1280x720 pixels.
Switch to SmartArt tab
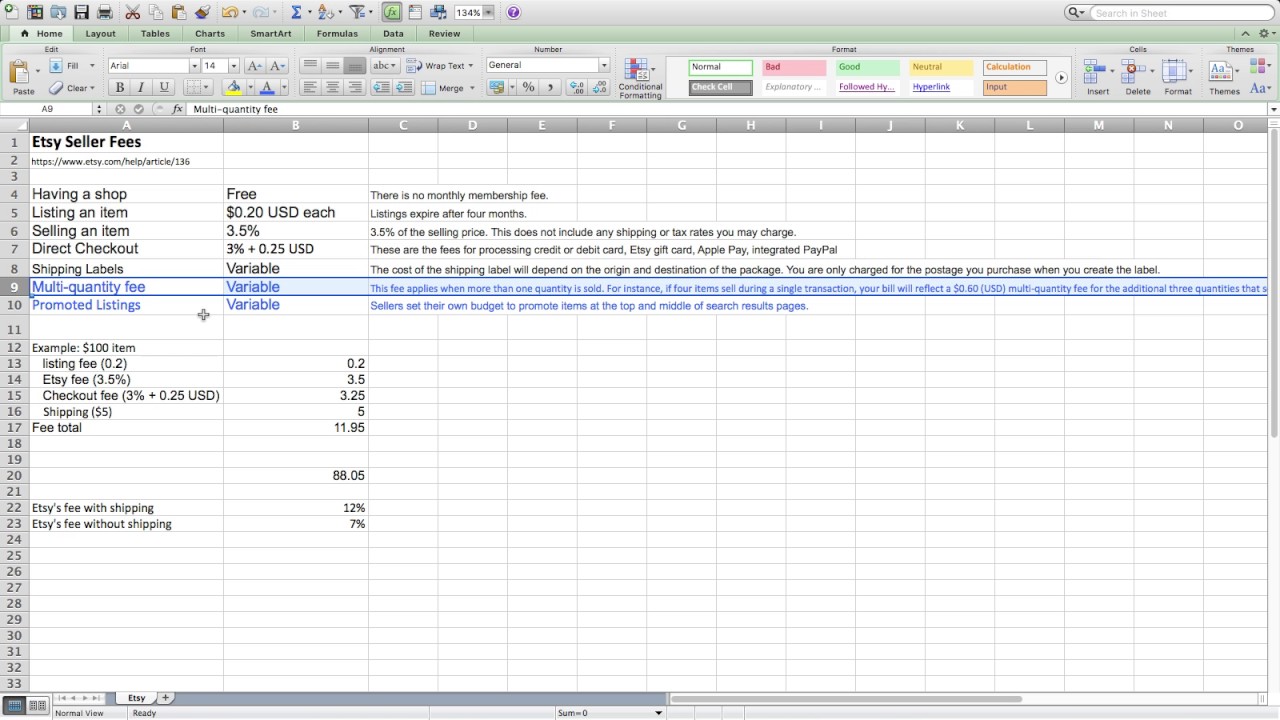(x=271, y=34)
